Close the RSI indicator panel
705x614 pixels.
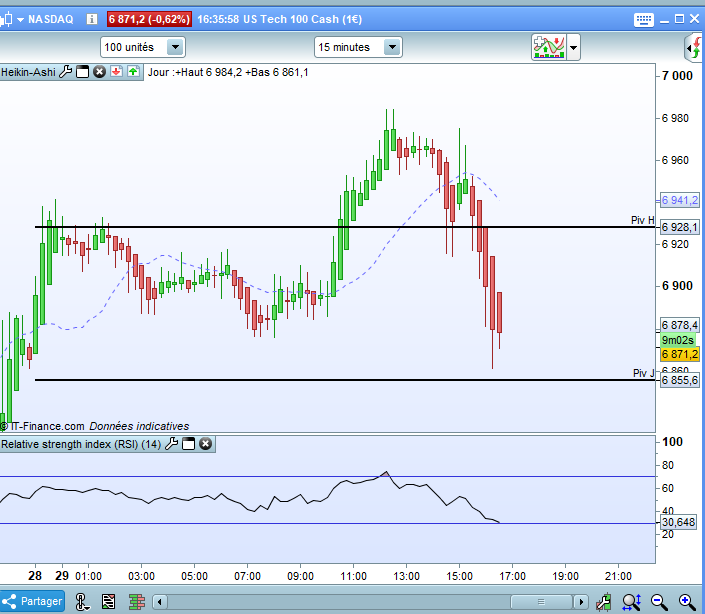[205, 444]
